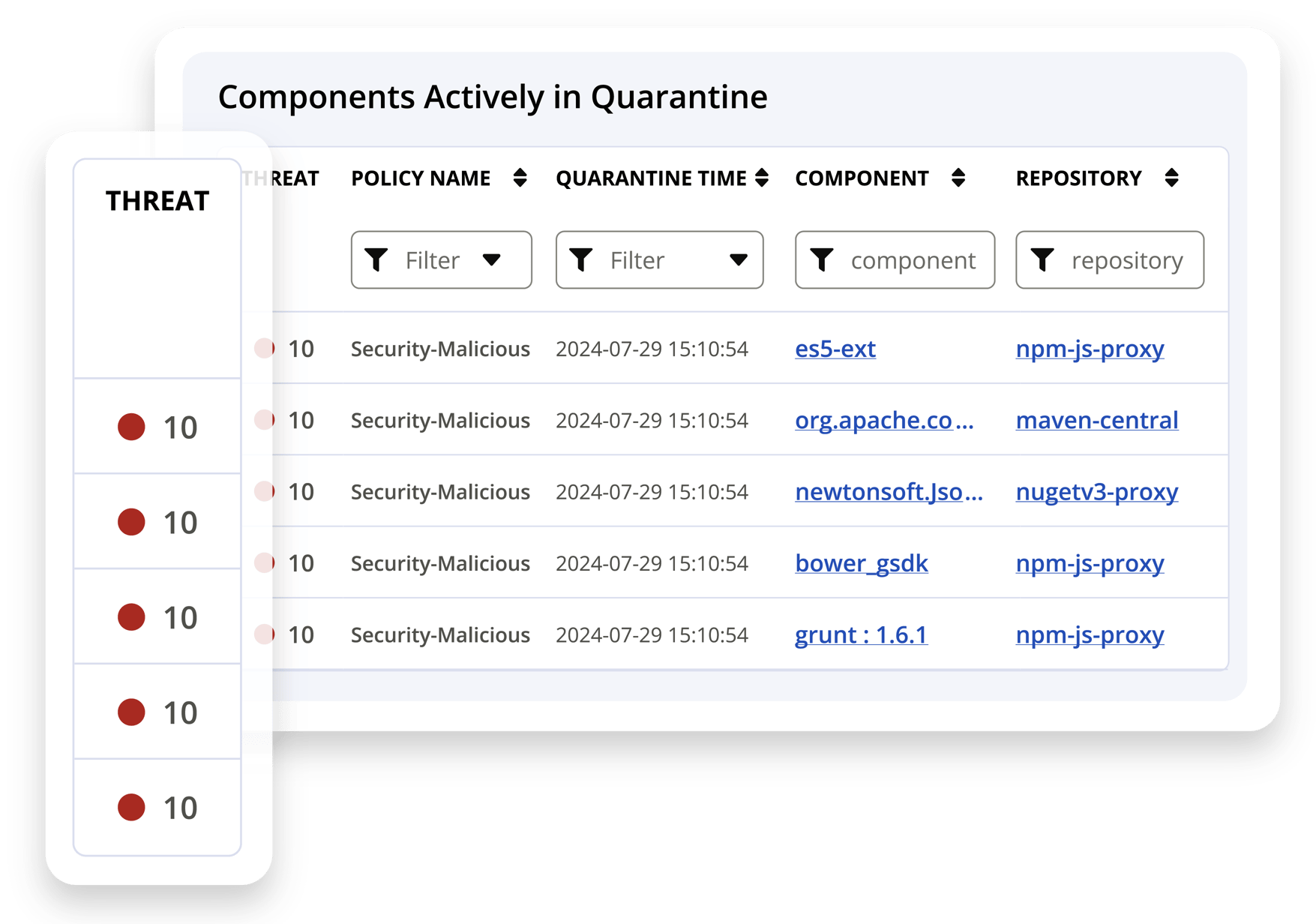Image resolution: width=1316 pixels, height=924 pixels.
Task: Click the filter funnel icon in QUARANTINE TIME column
Action: pos(582,259)
